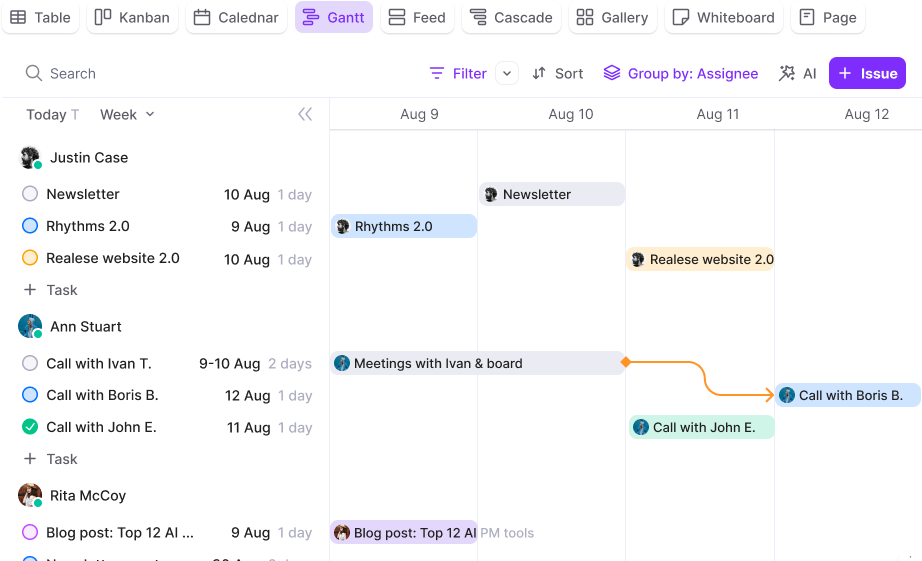Viewport: 922px width, 561px height.
Task: Switch to the Kanban view tab
Action: pyautogui.click(x=133, y=17)
